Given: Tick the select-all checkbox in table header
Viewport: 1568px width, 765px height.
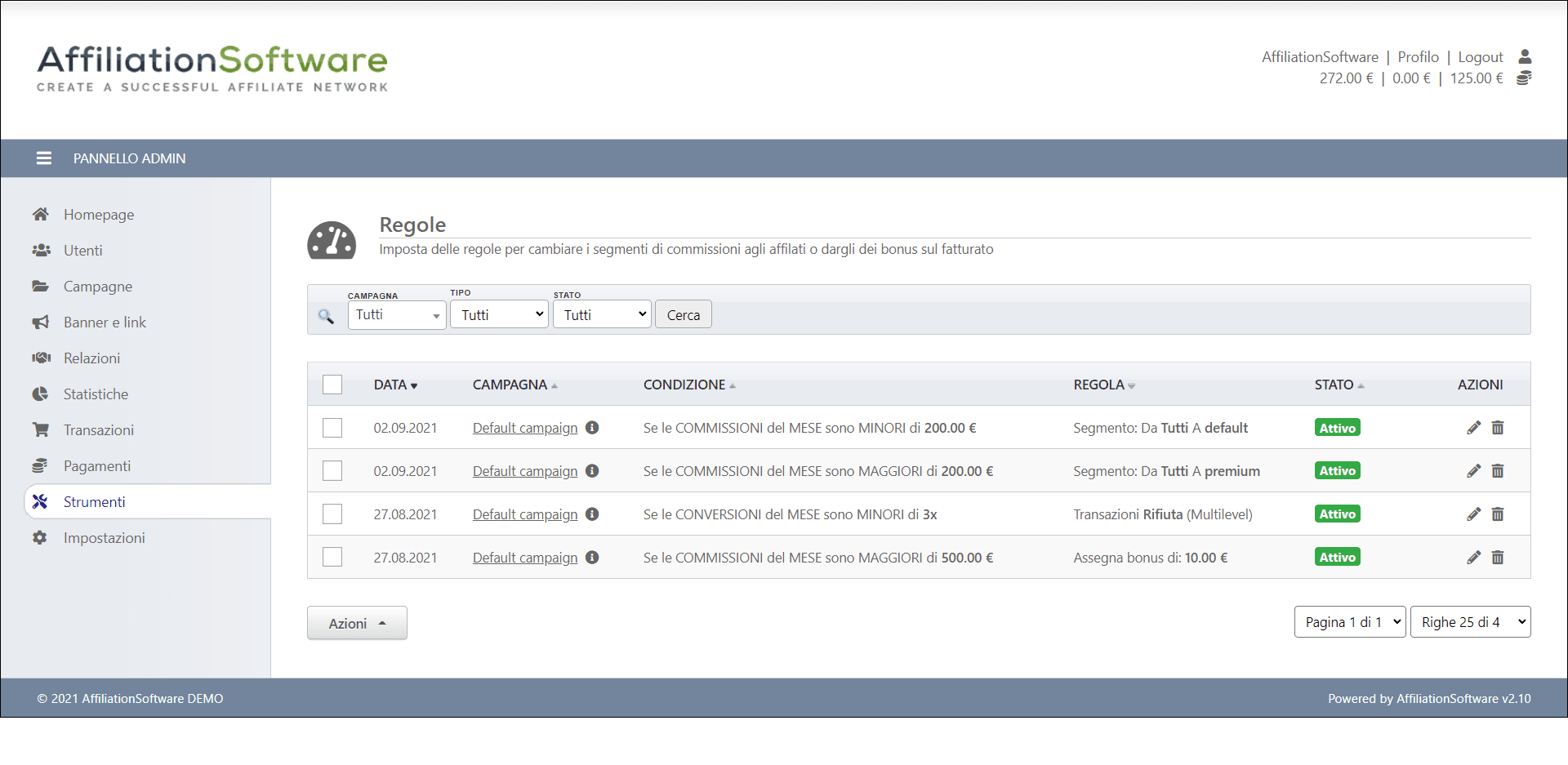Looking at the screenshot, I should [x=332, y=385].
